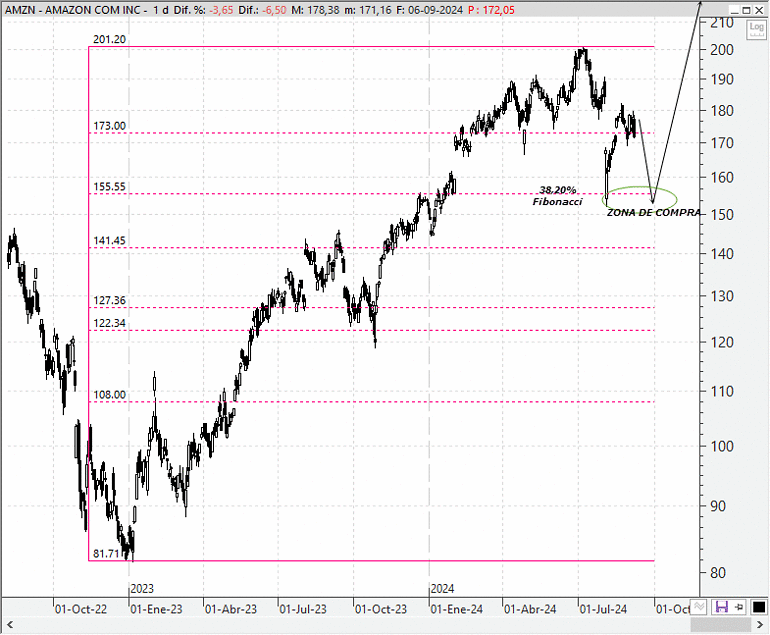The image size is (770, 635).
Task: Click the horizontal scrollbar thumb
Action: coord(720,625)
